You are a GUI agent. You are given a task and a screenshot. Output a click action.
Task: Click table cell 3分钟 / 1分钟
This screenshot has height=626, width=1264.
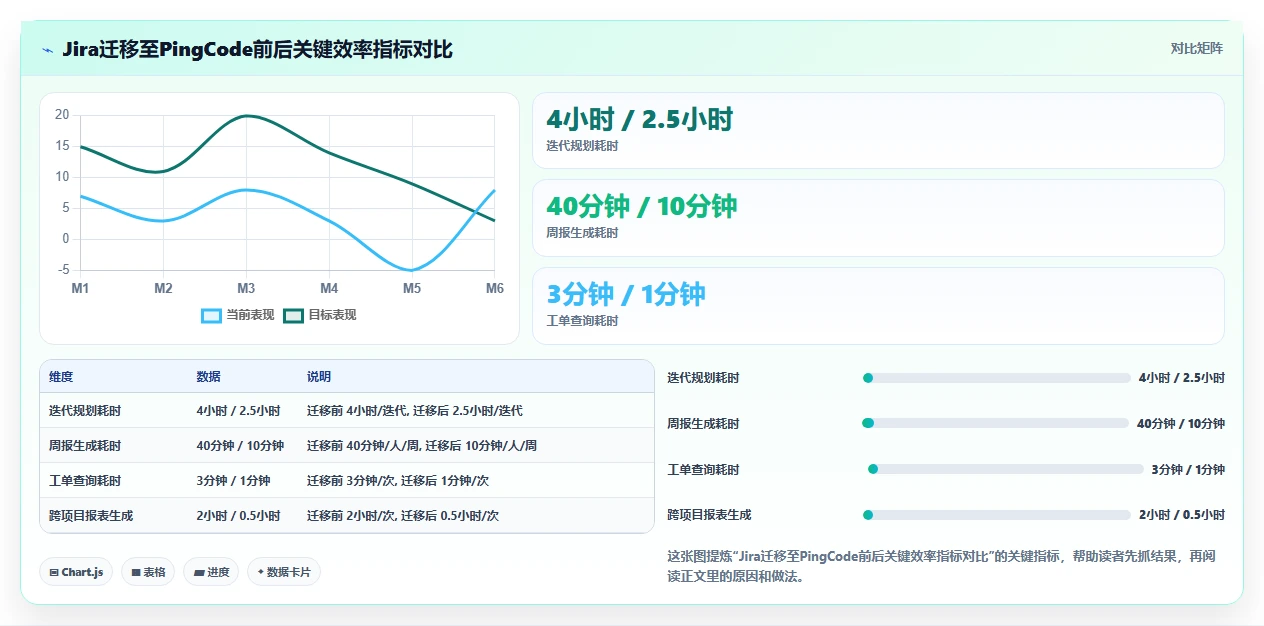[233, 481]
